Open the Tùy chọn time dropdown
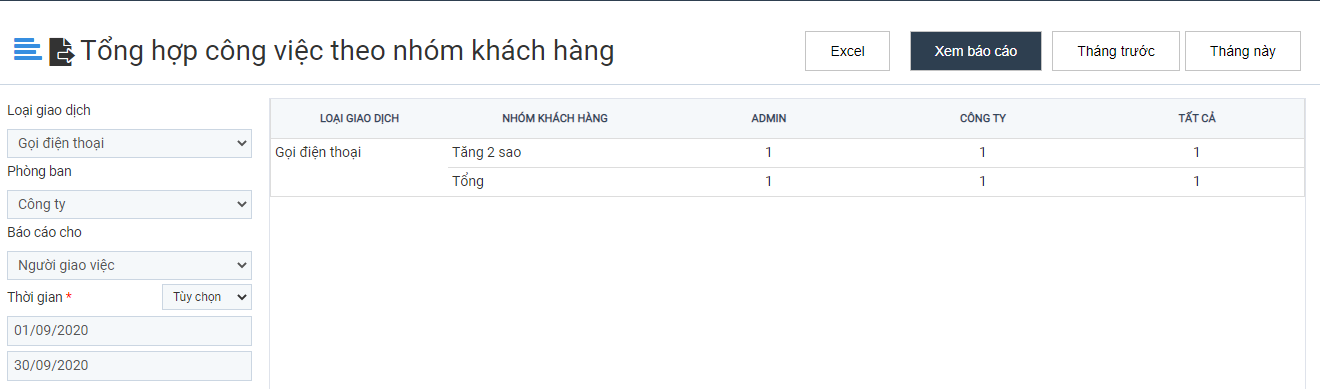 coord(207,297)
